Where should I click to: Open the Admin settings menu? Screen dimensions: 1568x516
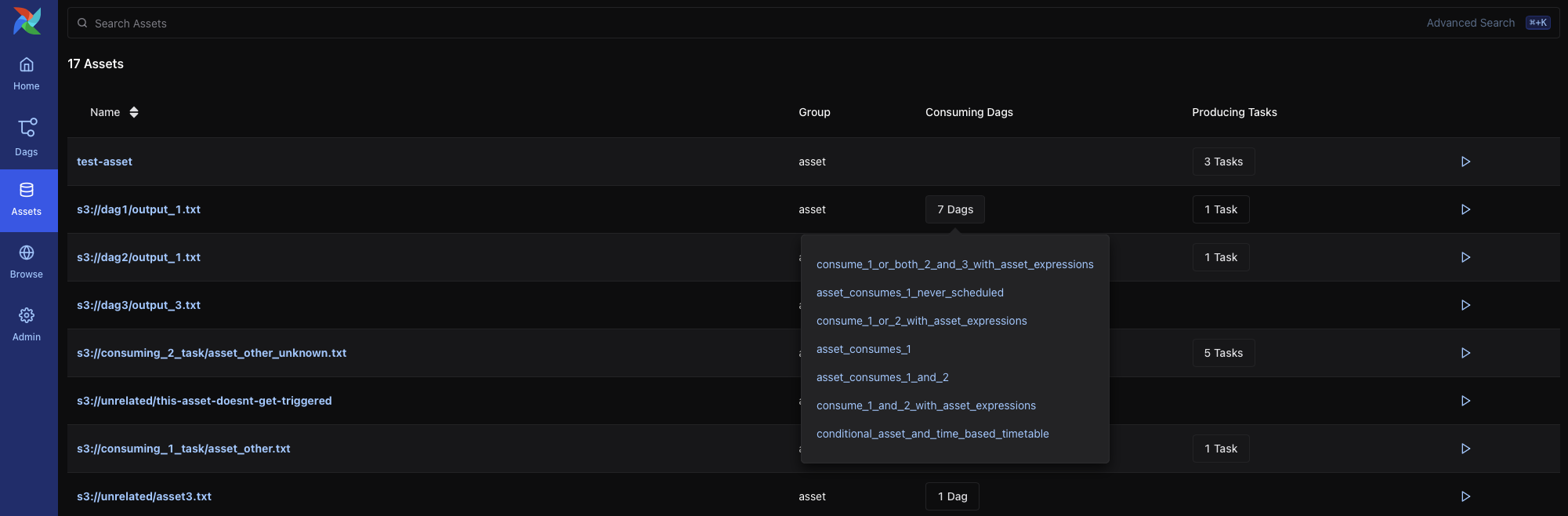point(27,324)
